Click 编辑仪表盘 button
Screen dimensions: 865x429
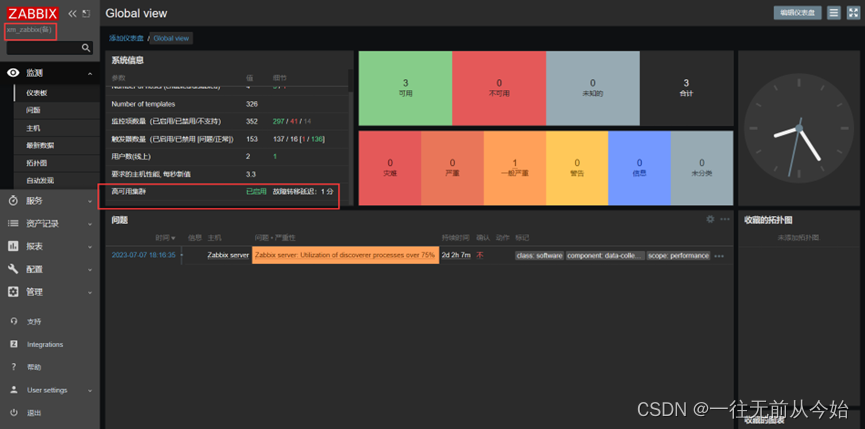pyautogui.click(x=798, y=13)
